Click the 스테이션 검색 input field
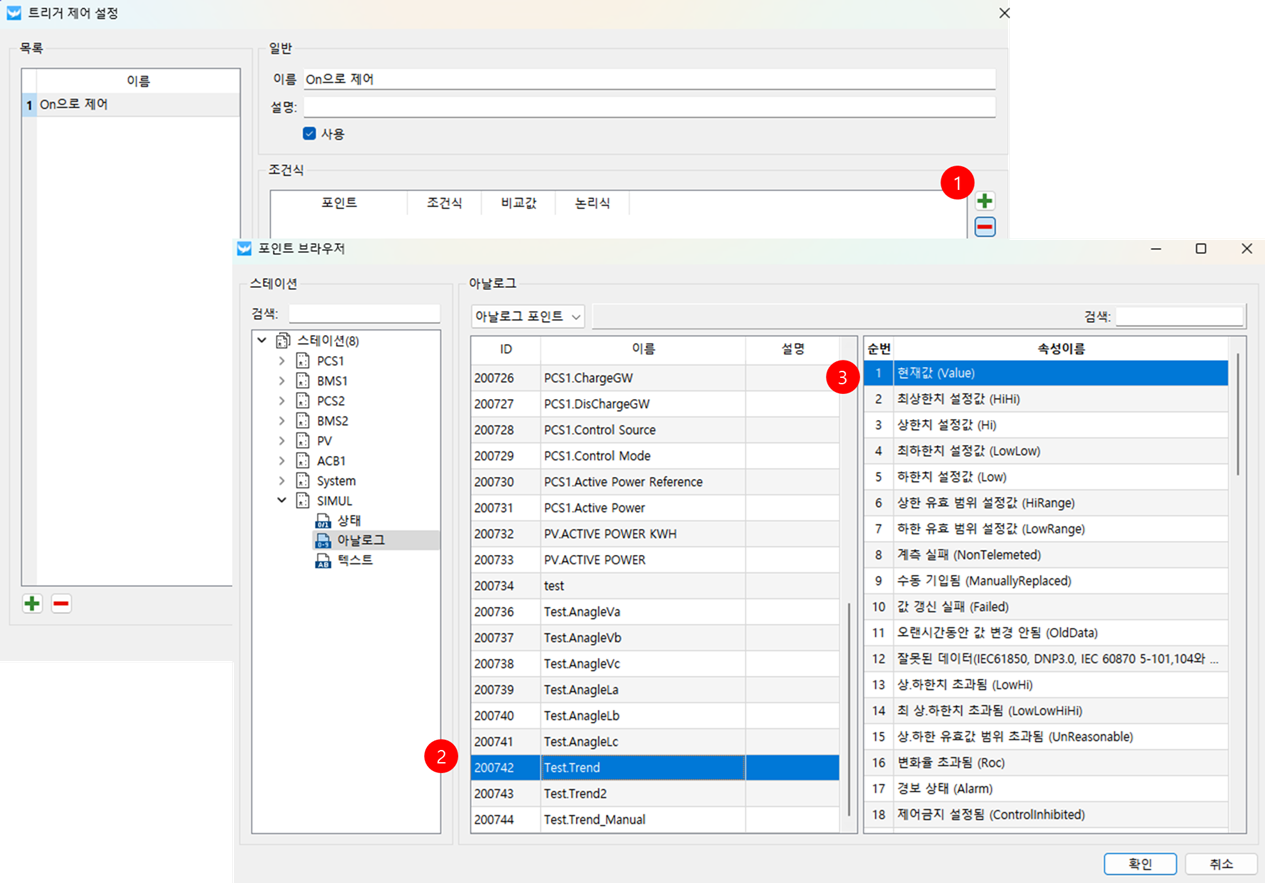This screenshot has height=883, width=1265. [364, 314]
